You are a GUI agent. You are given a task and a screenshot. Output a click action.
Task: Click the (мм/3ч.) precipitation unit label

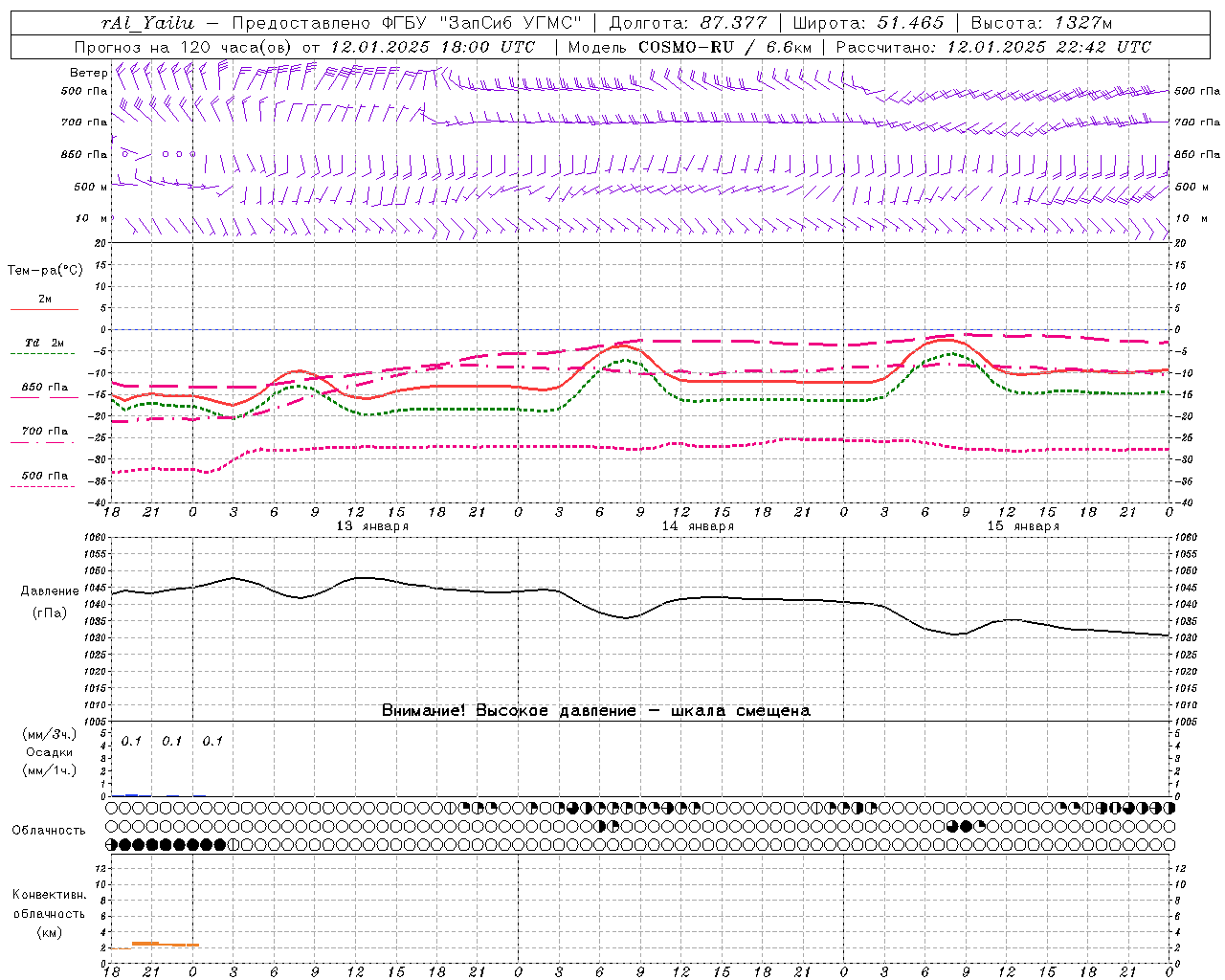(x=49, y=734)
